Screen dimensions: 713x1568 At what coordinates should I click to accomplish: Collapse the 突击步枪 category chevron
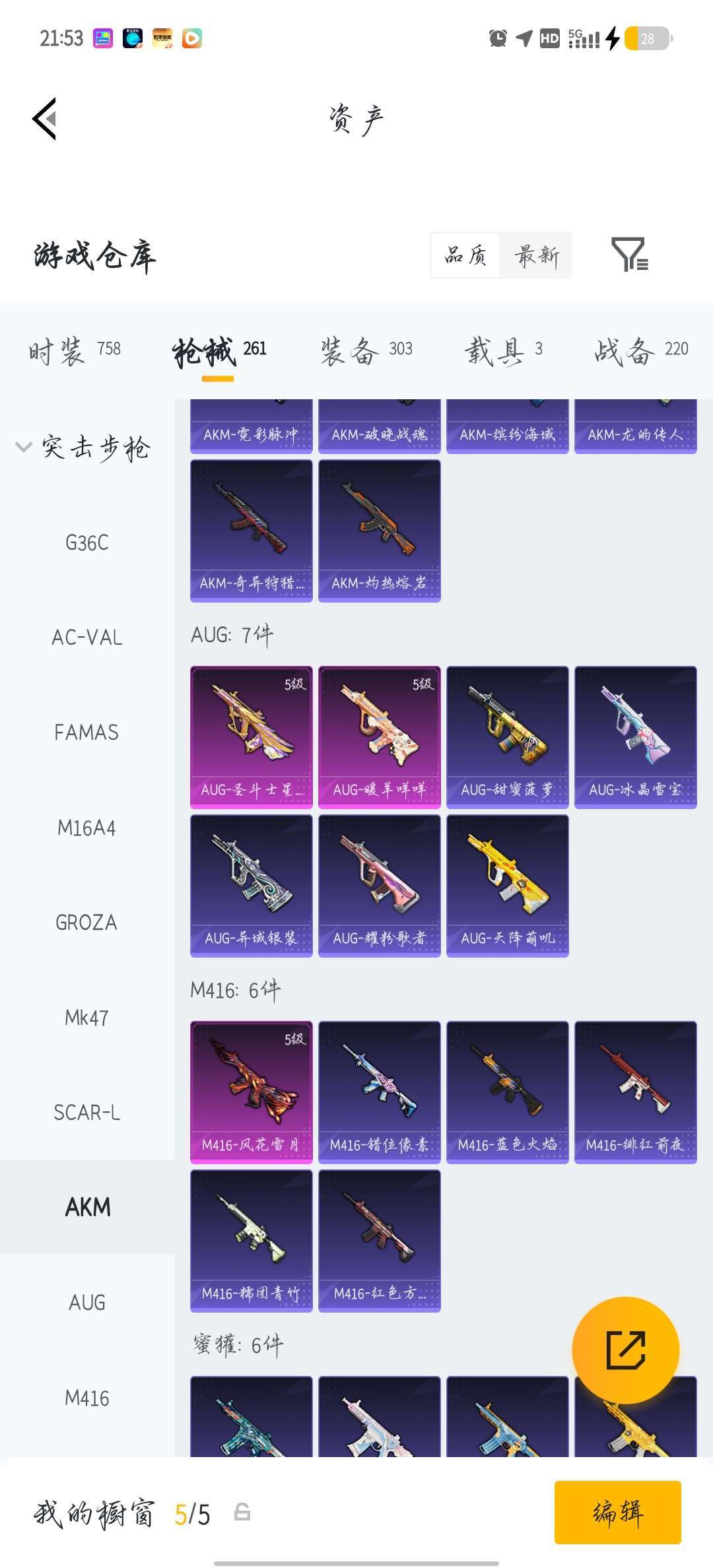[23, 447]
